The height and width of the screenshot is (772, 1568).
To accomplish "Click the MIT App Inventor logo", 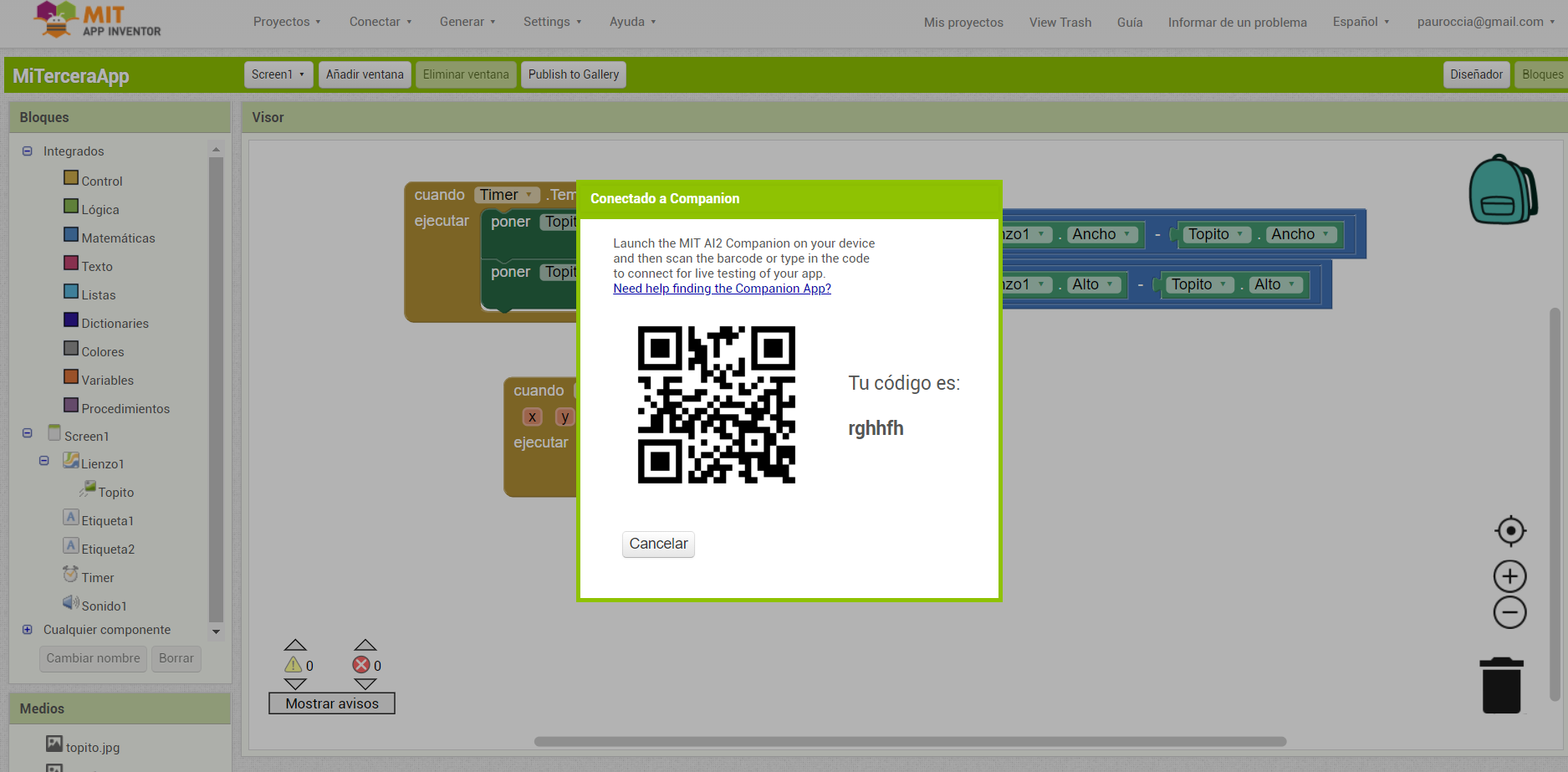I will (x=98, y=20).
